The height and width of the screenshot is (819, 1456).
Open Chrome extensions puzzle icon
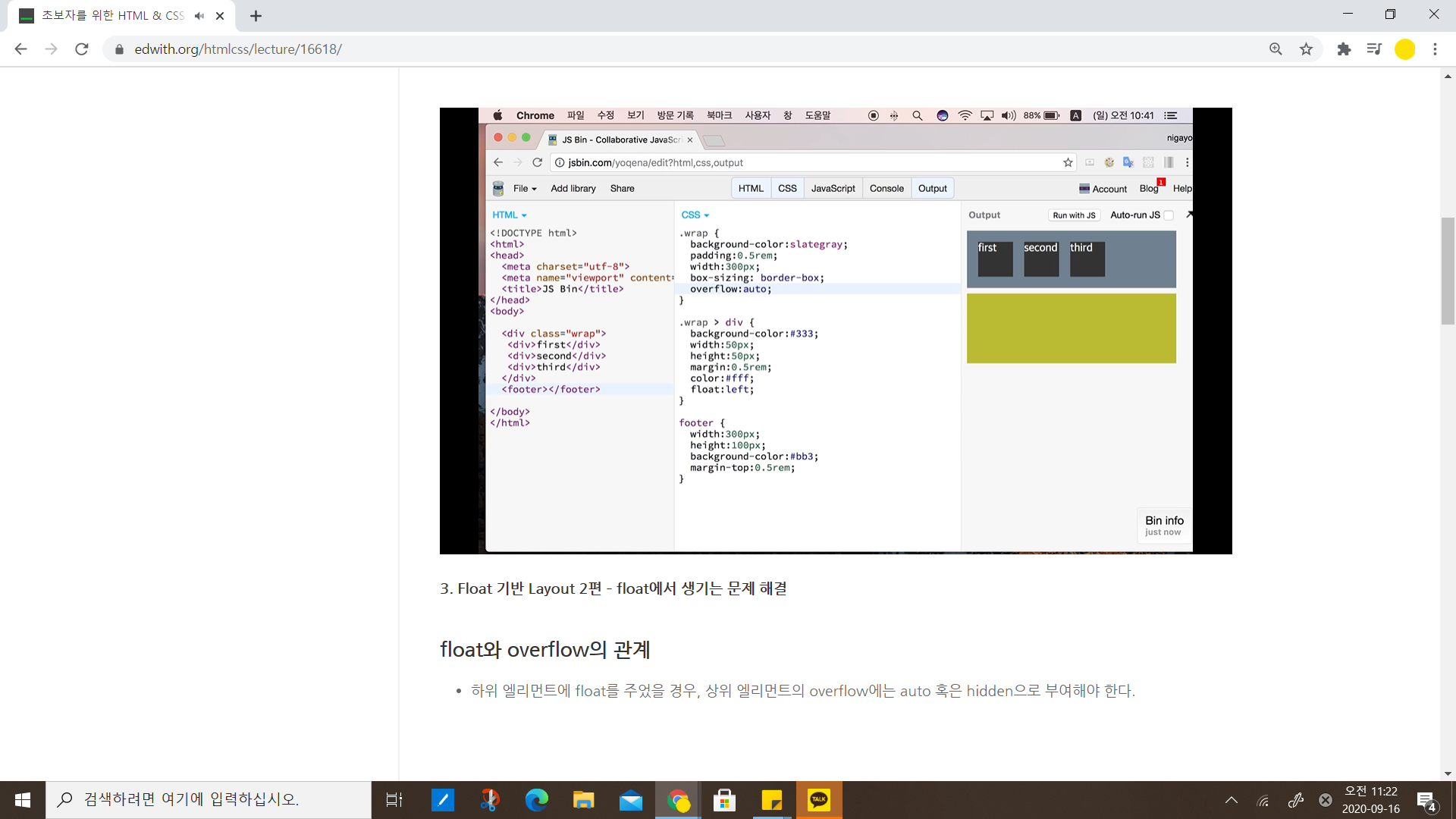(1344, 49)
